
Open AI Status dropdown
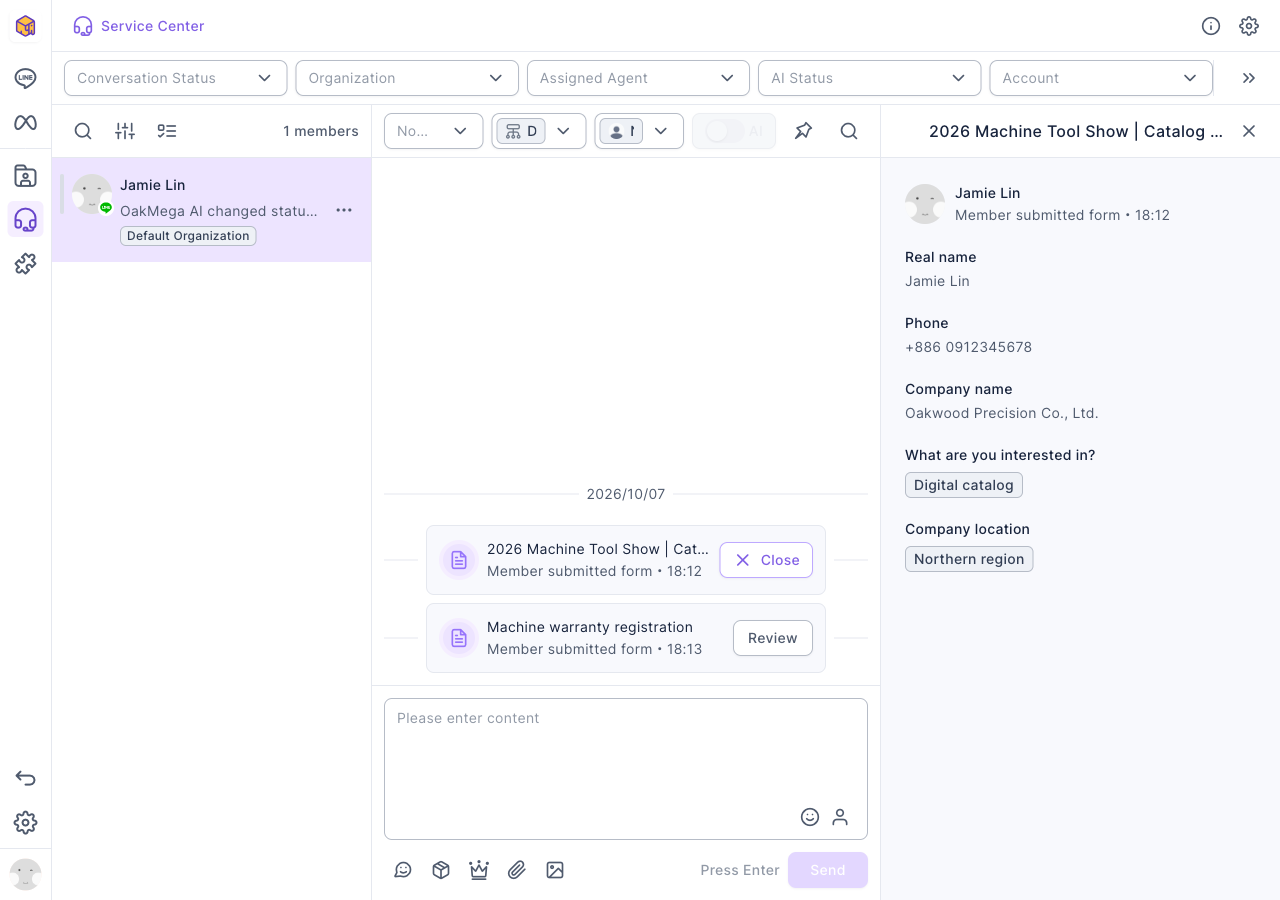pos(869,78)
